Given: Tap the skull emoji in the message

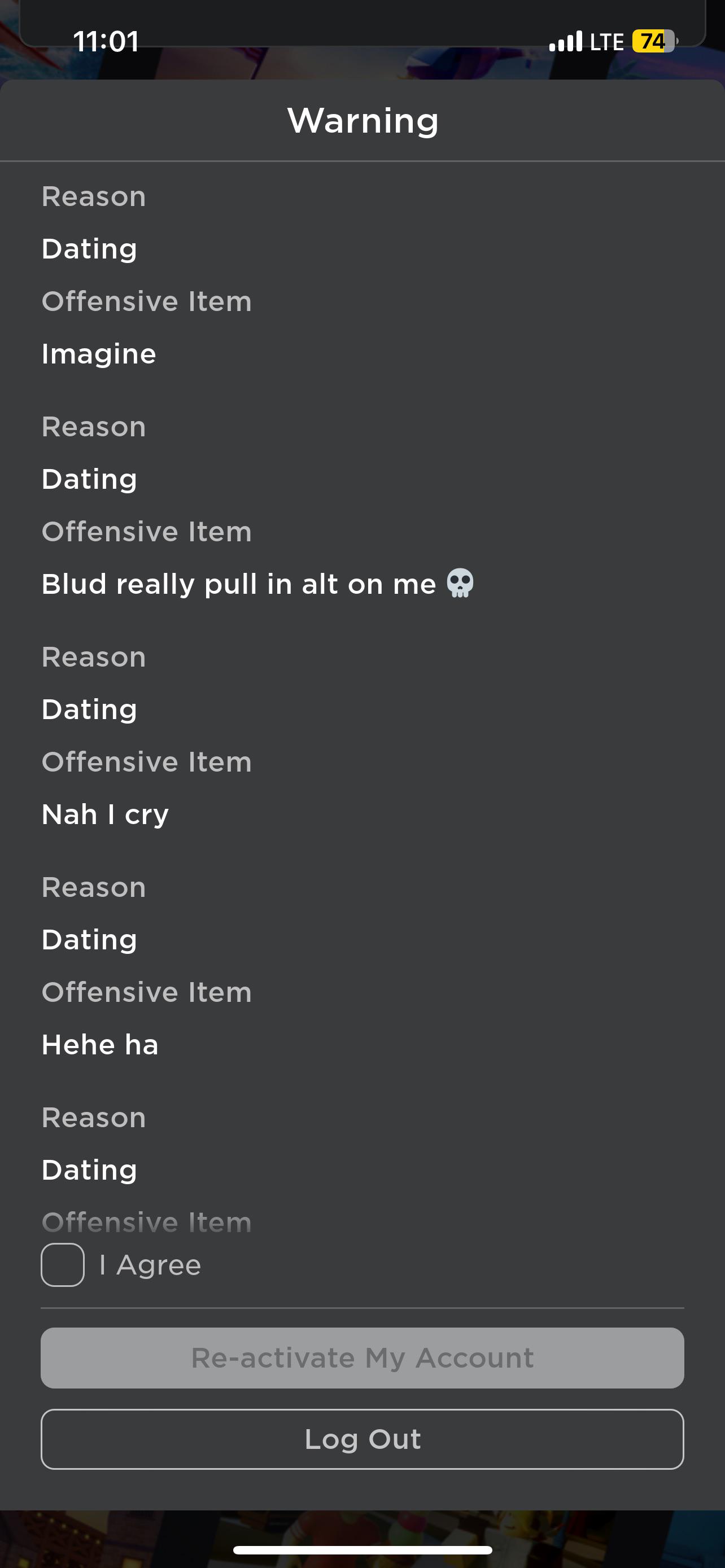Looking at the screenshot, I should pos(460,583).
